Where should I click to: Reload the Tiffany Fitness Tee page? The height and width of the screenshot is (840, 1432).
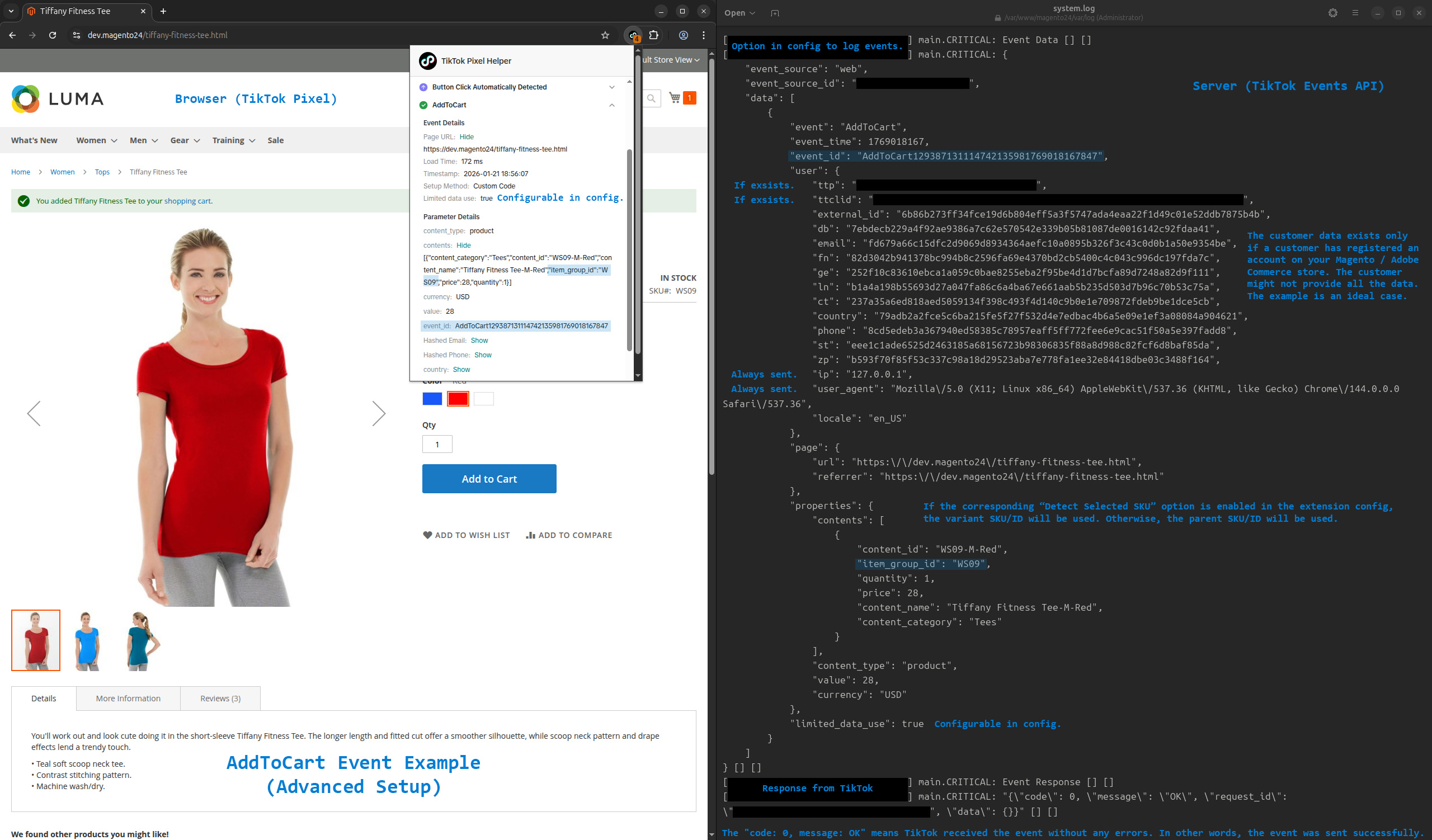click(52, 35)
